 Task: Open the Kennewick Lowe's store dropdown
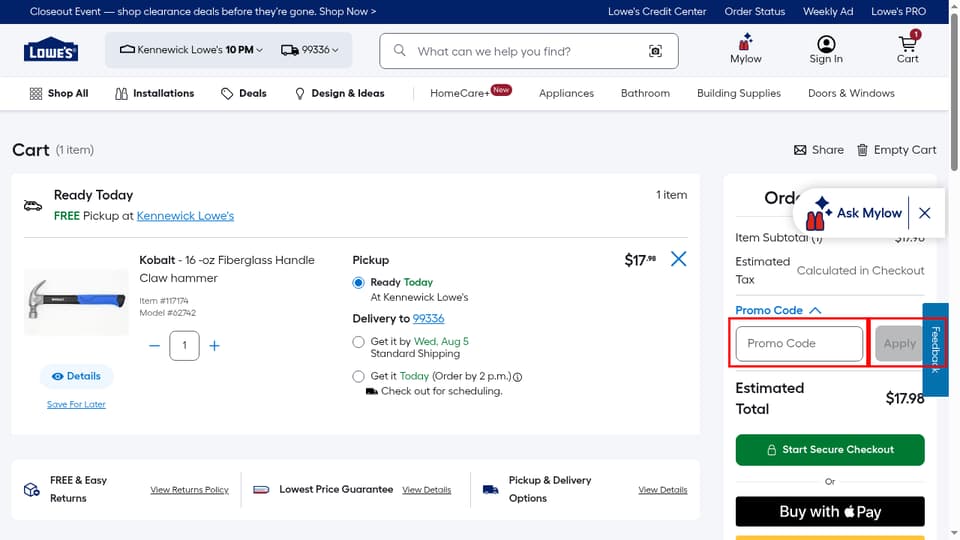click(191, 50)
